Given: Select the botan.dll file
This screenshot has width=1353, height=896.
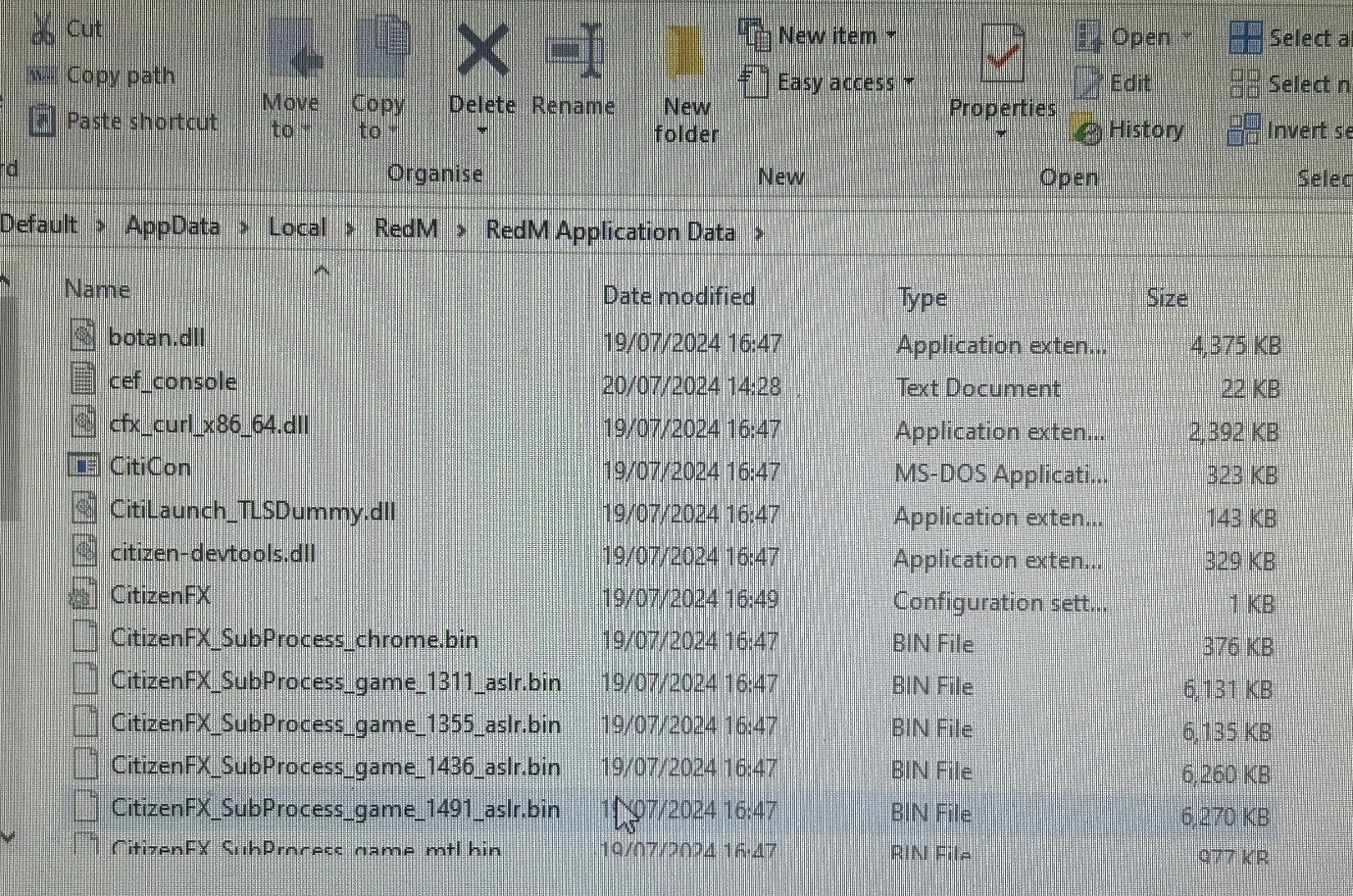Looking at the screenshot, I should [156, 336].
